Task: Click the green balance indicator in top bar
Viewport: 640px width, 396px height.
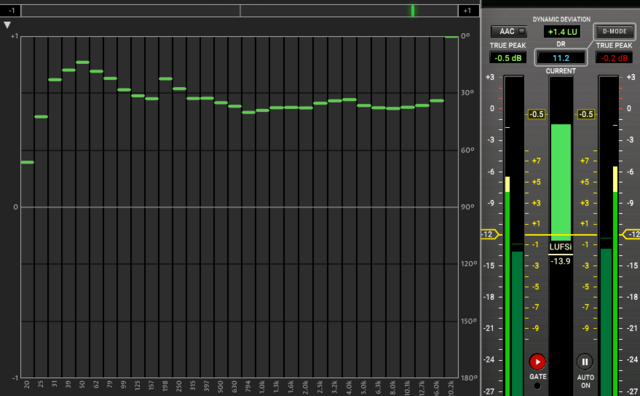Action: (x=413, y=11)
